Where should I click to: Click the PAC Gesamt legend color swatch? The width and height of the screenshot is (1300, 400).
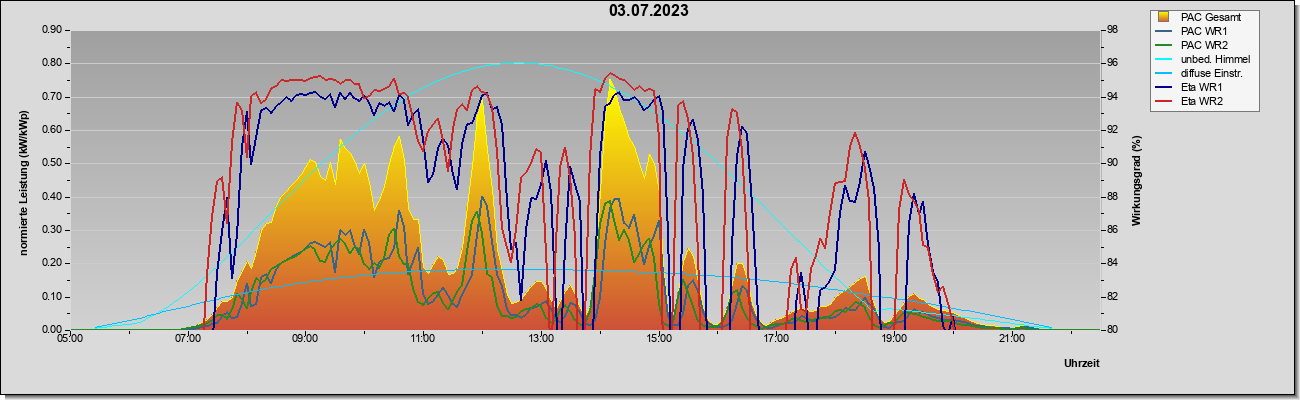(1165, 17)
